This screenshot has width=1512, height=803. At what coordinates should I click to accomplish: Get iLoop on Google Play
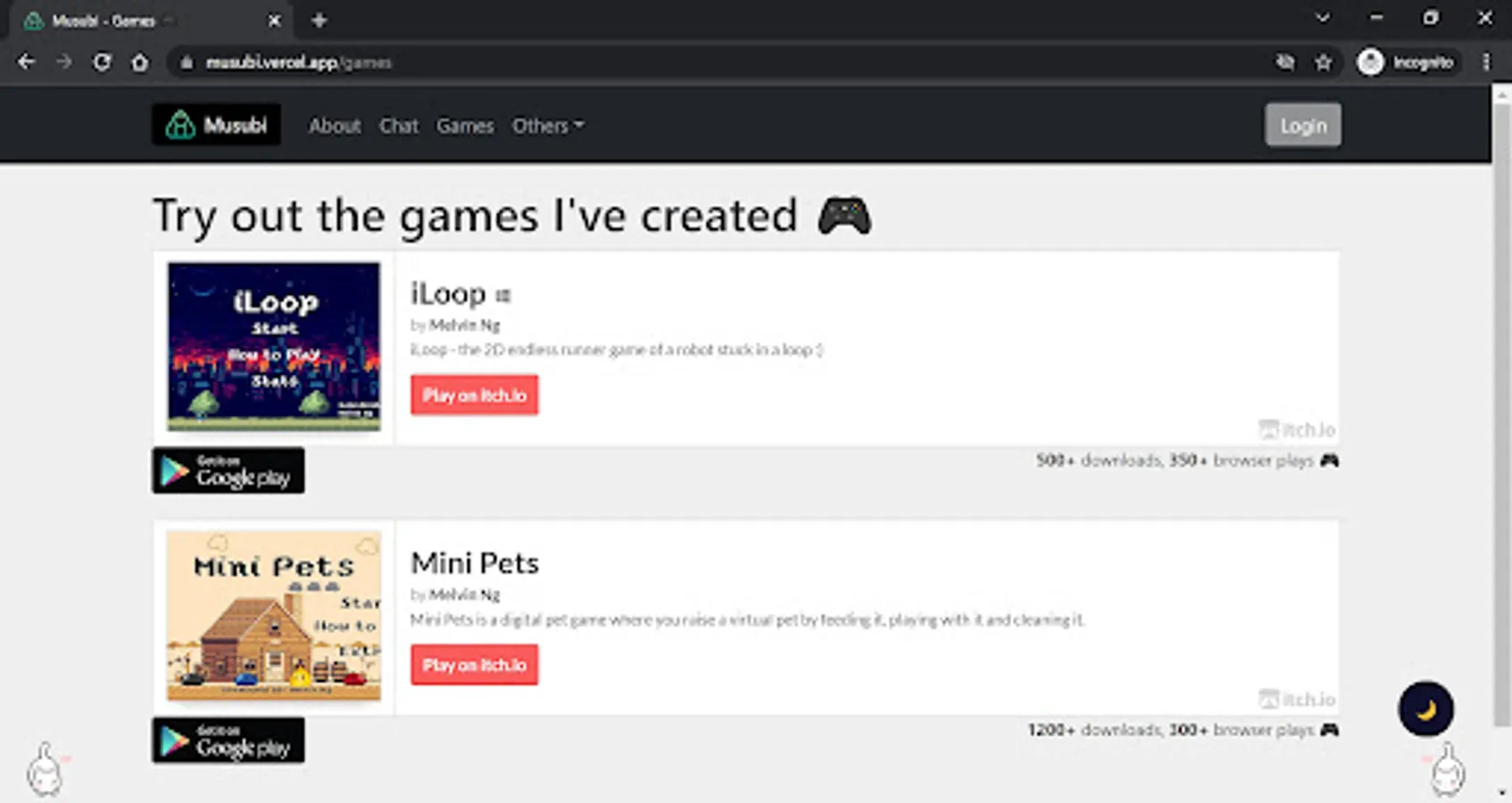[228, 470]
